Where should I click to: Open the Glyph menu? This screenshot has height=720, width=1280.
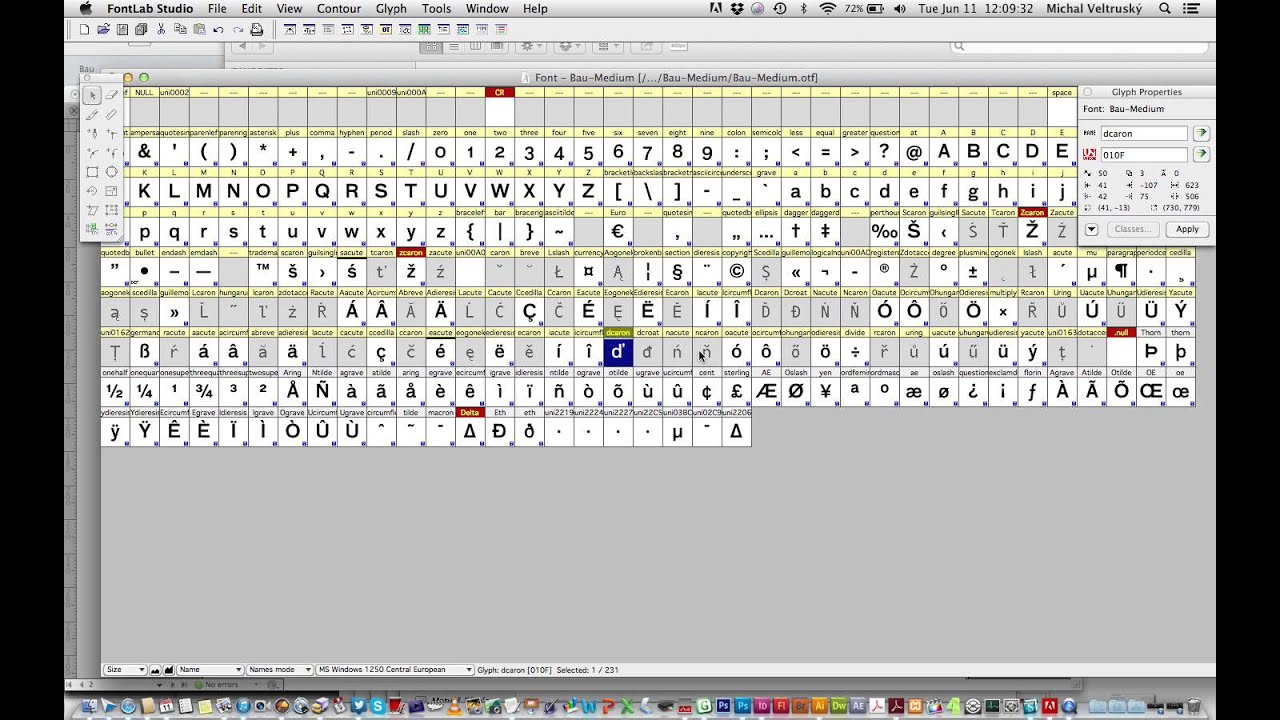pos(391,8)
